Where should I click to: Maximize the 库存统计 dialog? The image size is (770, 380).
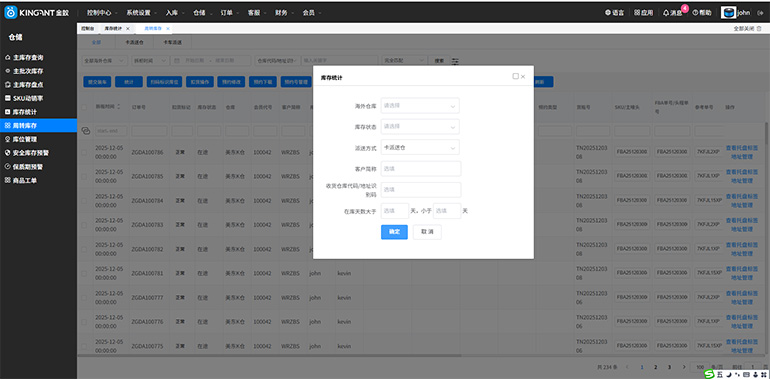coord(515,76)
